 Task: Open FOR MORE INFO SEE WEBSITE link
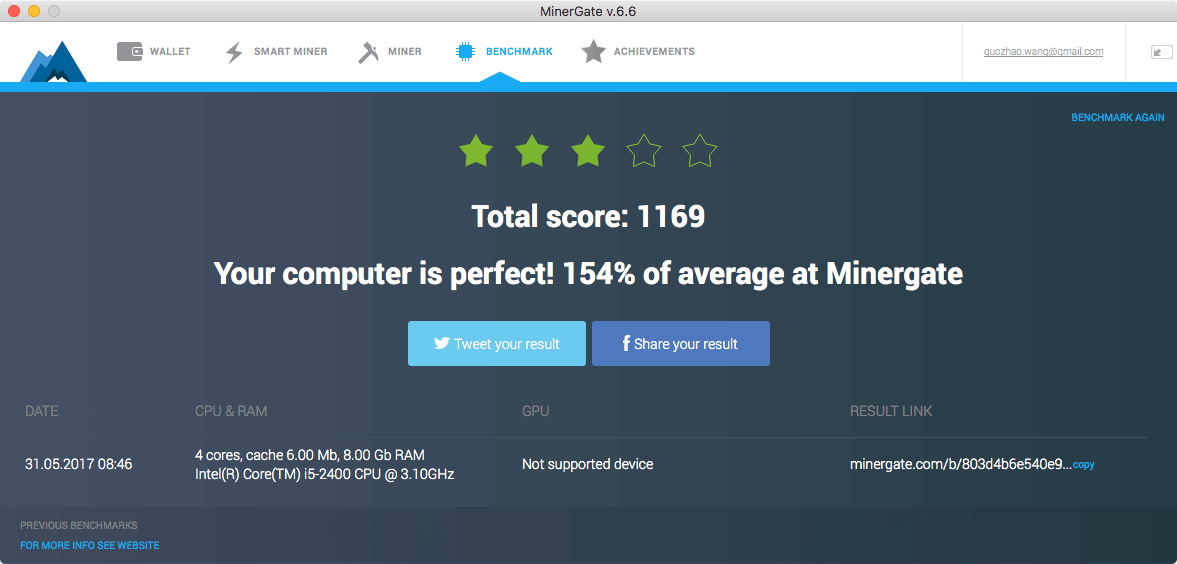coord(89,545)
